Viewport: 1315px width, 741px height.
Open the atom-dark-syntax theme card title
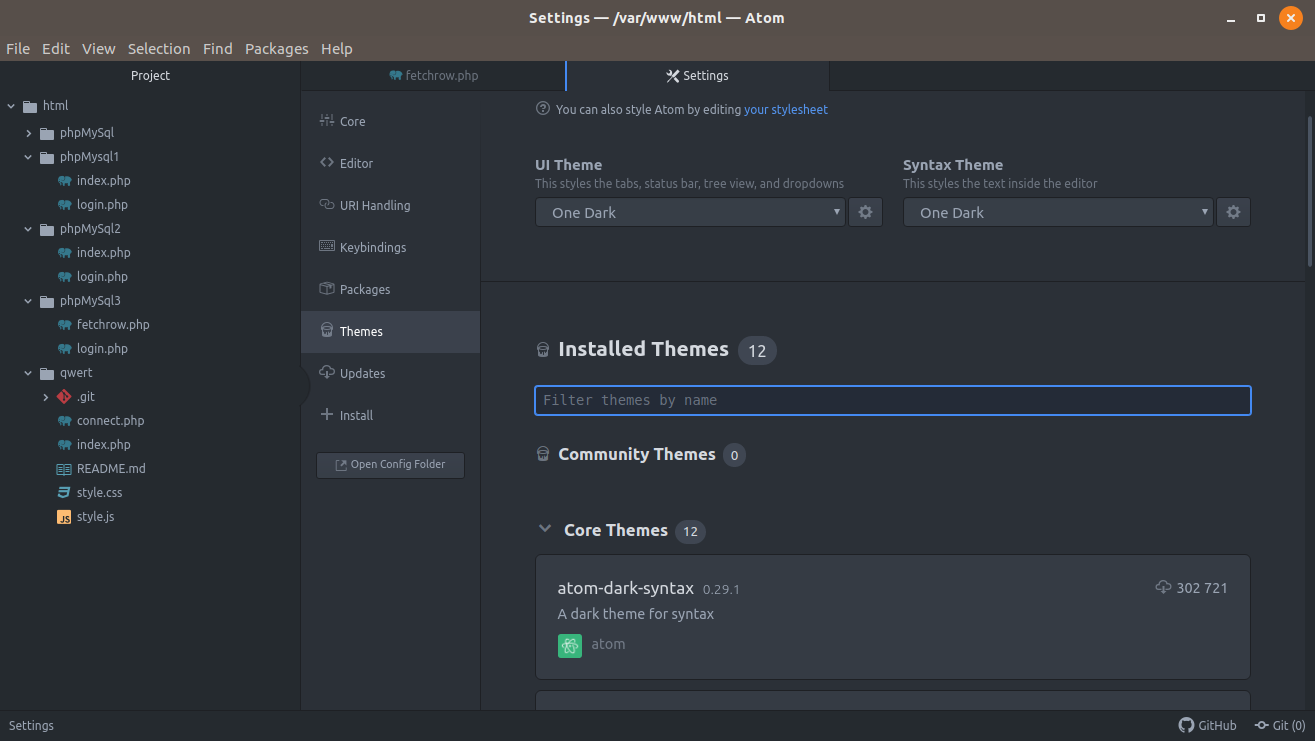(x=625, y=588)
